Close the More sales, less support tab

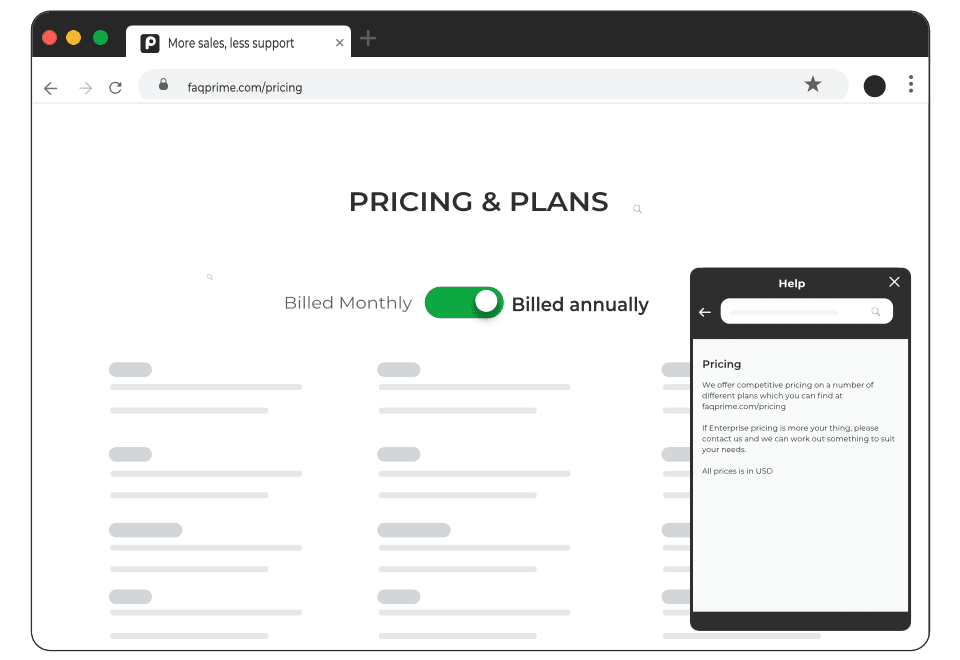click(339, 43)
